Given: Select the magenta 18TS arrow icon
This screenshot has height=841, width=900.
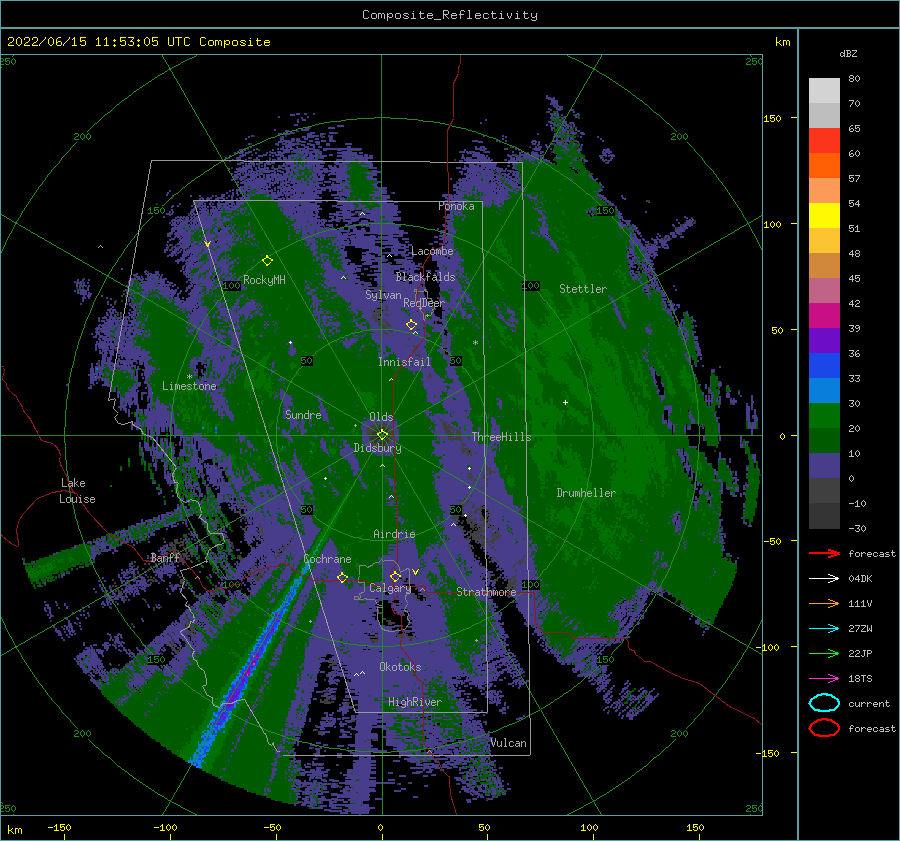Looking at the screenshot, I should pos(824,679).
